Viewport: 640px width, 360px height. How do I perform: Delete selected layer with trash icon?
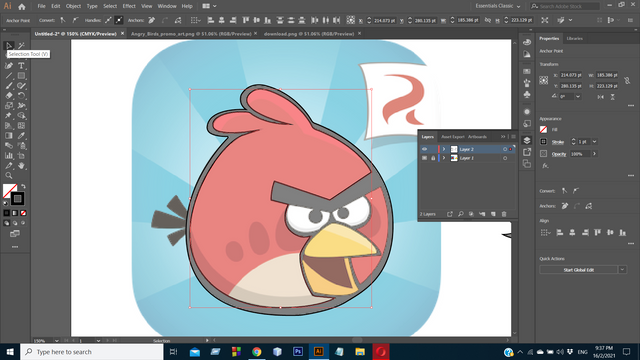click(x=504, y=214)
